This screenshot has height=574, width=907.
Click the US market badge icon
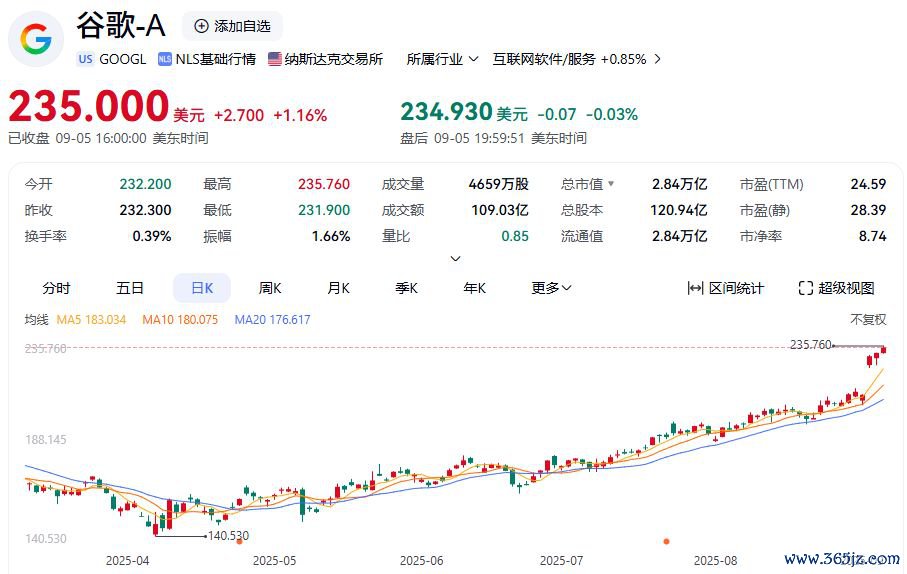click(86, 59)
